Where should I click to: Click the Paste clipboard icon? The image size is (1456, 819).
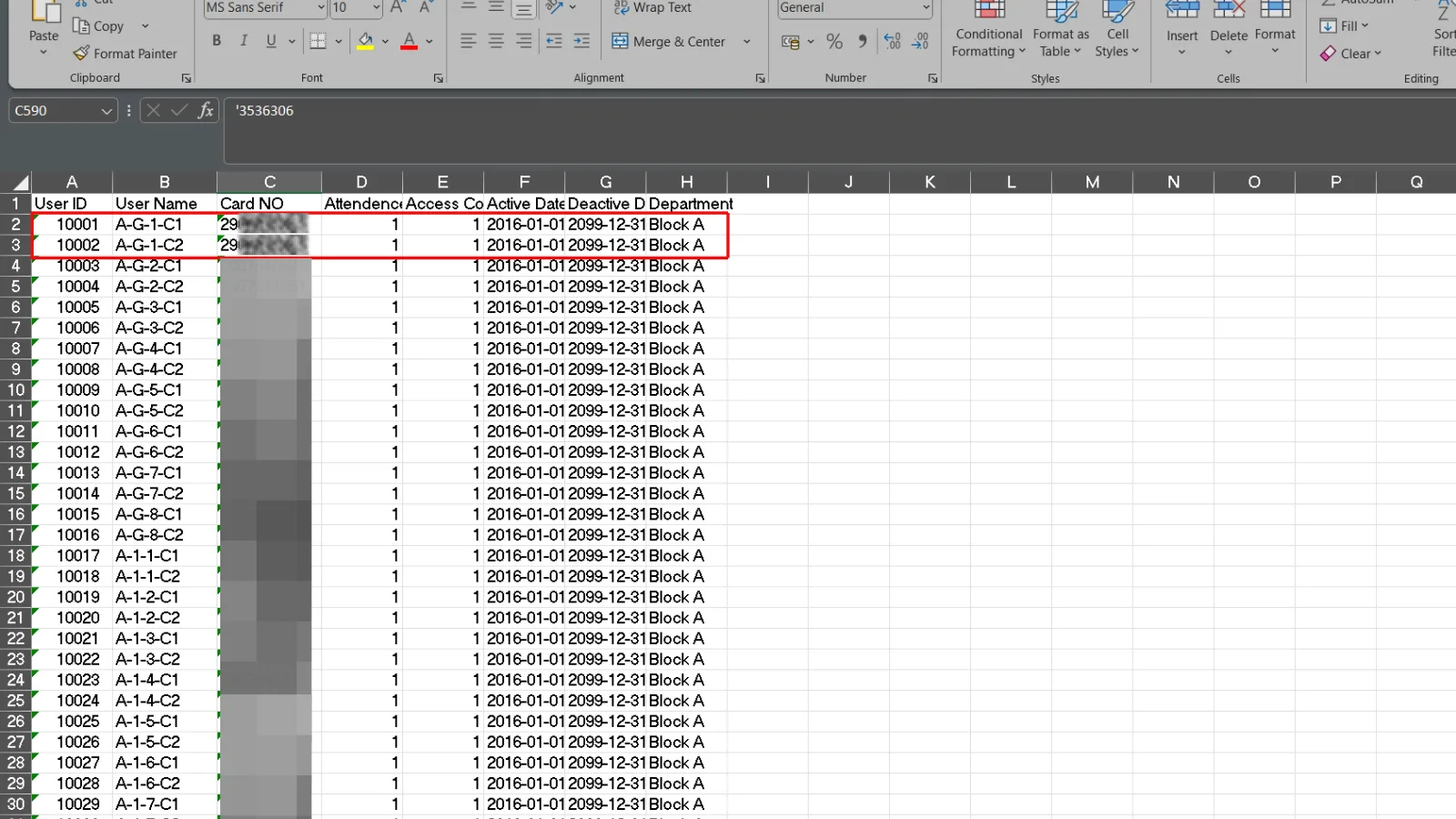point(44,13)
